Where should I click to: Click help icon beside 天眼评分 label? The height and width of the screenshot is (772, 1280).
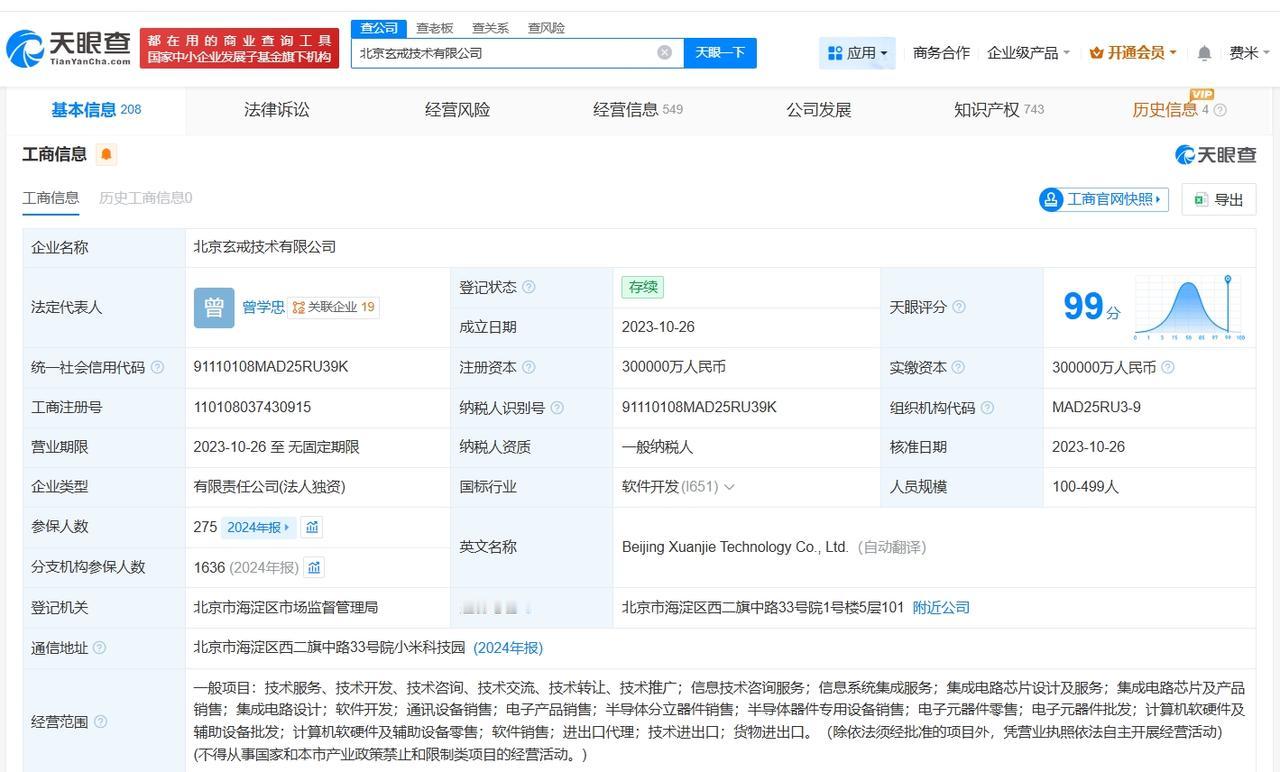click(x=959, y=307)
